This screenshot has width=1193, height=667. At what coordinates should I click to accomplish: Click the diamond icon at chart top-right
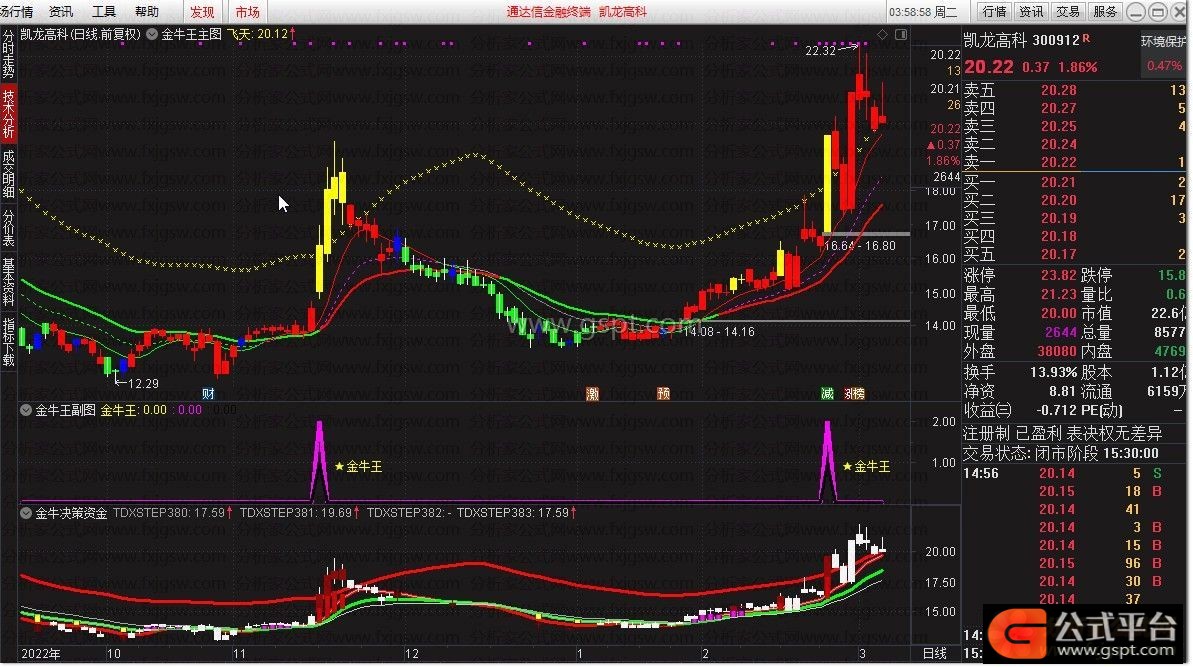point(883,34)
